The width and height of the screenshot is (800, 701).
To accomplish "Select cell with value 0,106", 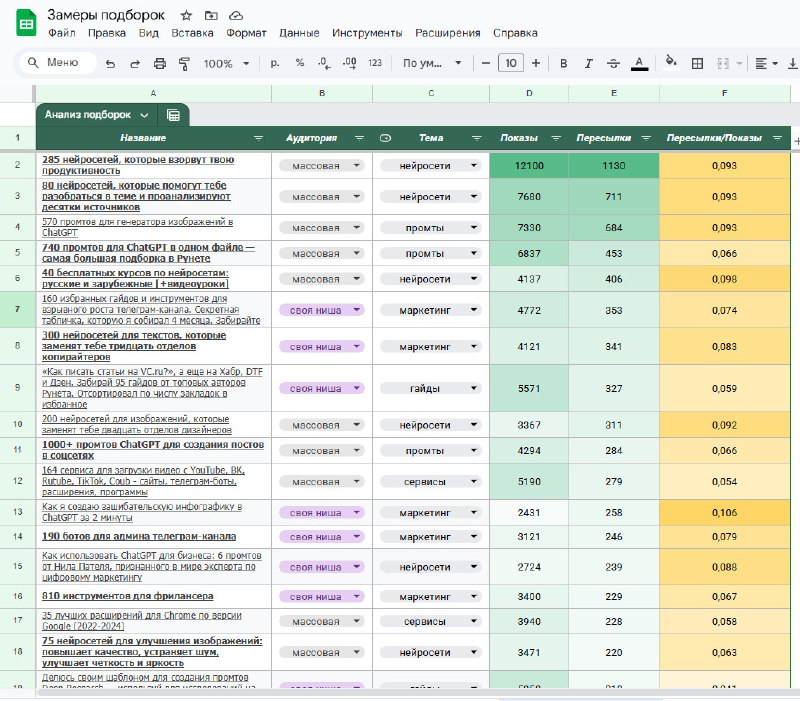I will (724, 513).
